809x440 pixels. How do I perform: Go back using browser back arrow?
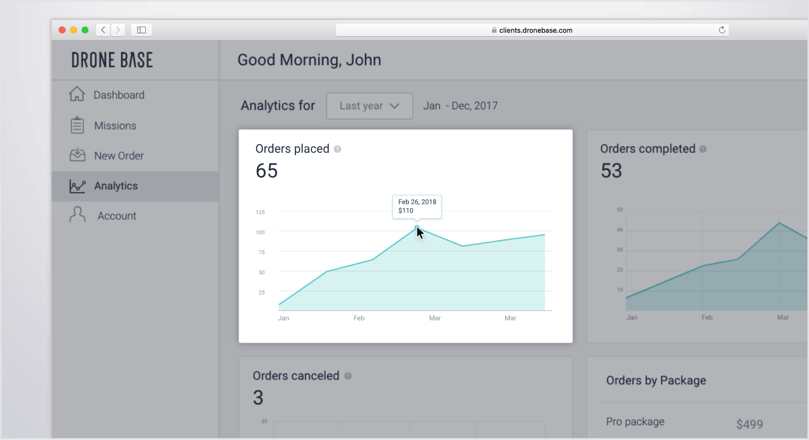click(103, 30)
